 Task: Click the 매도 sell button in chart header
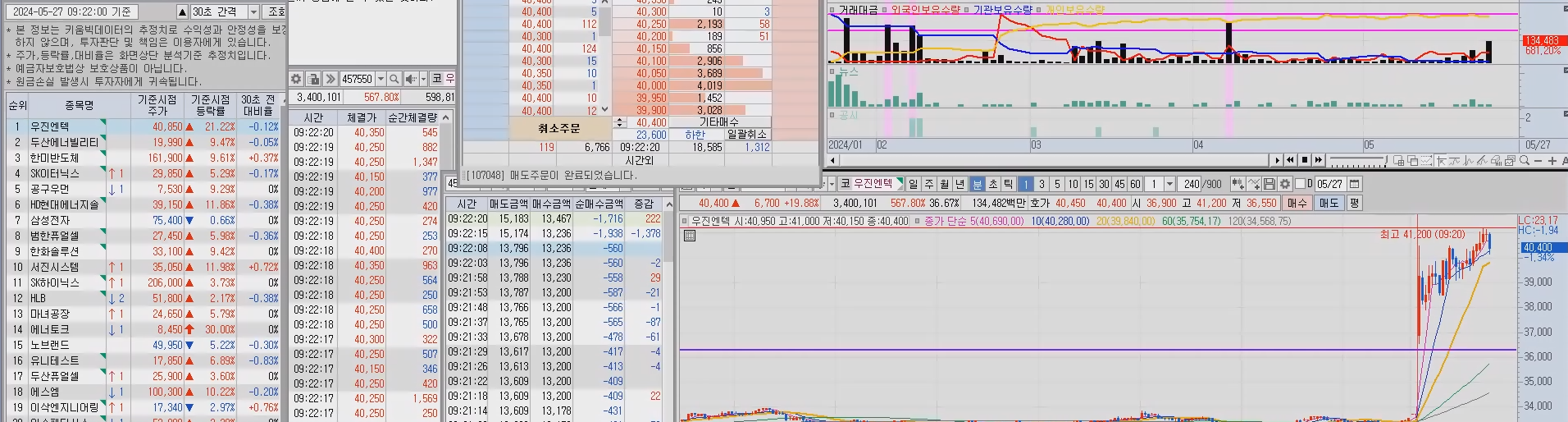1329,203
